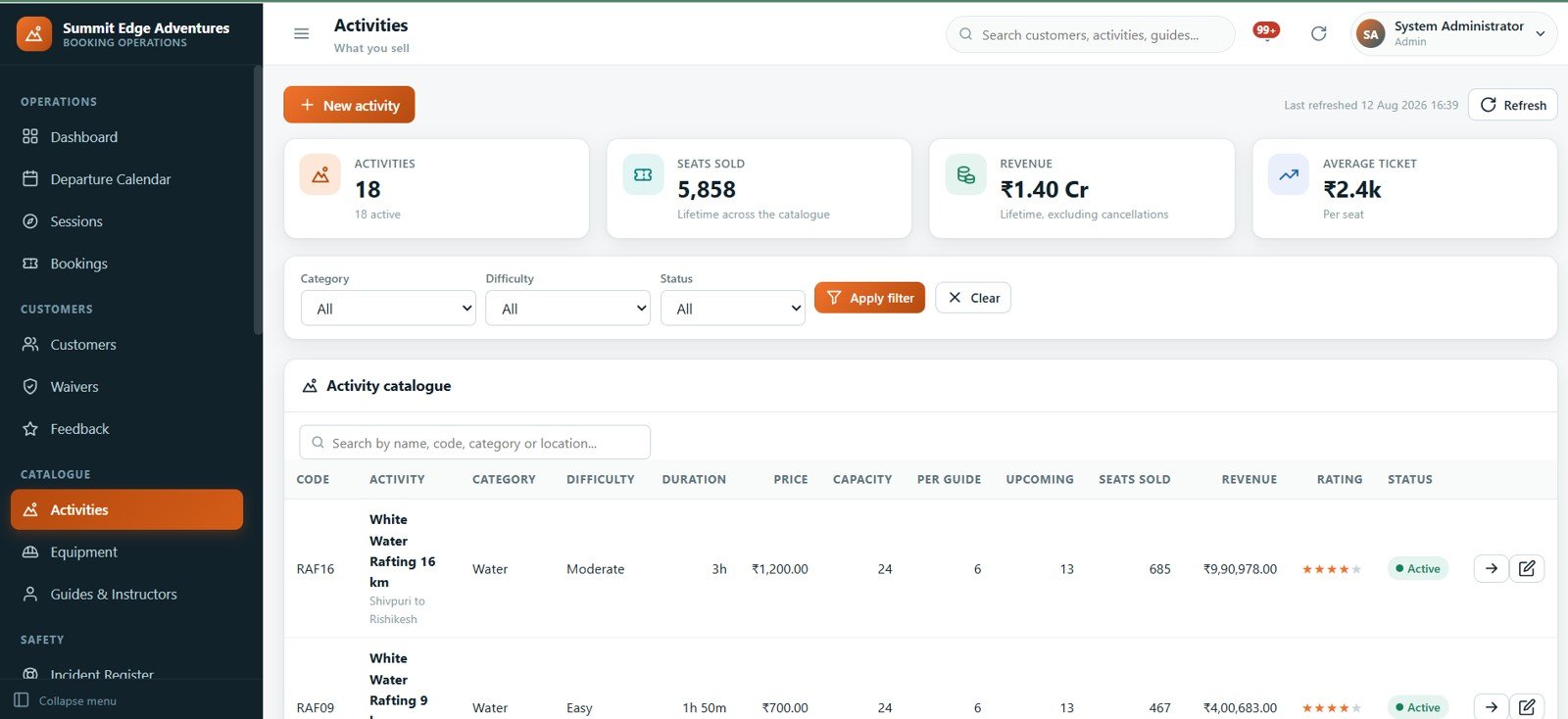This screenshot has width=1568, height=719.
Task: Click the RAF09 star rating
Action: pyautogui.click(x=1331, y=708)
